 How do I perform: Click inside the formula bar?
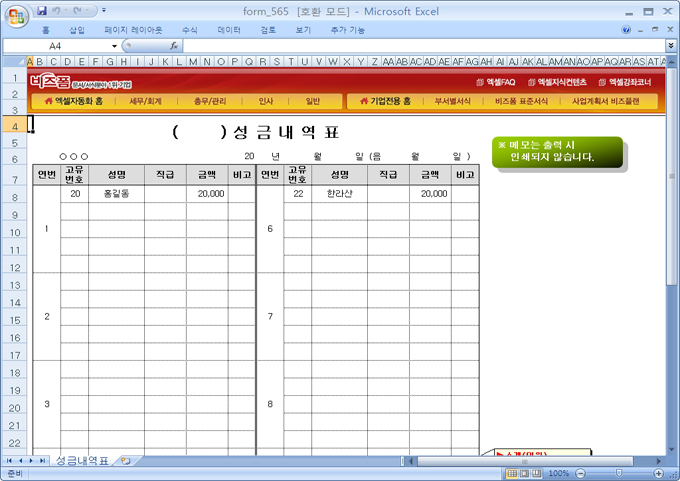pyautogui.click(x=424, y=46)
